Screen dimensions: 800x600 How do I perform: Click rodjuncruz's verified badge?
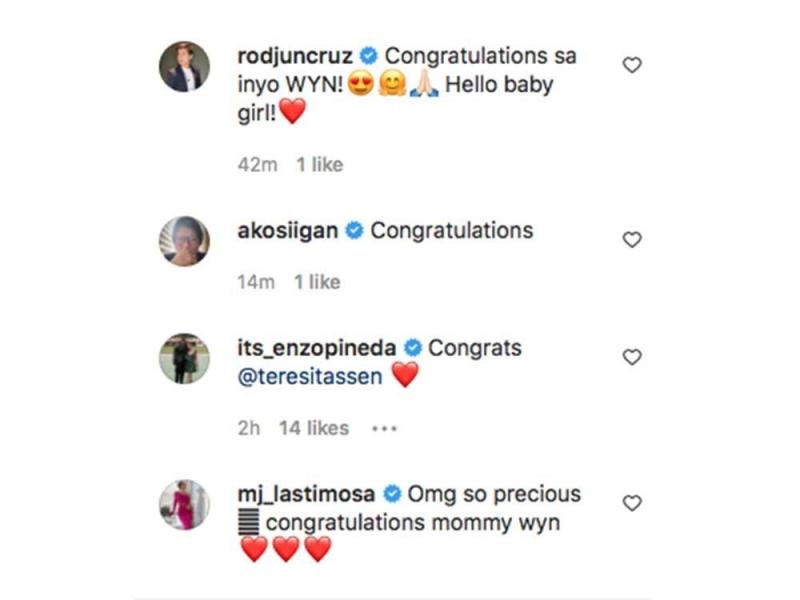pyautogui.click(x=368, y=56)
